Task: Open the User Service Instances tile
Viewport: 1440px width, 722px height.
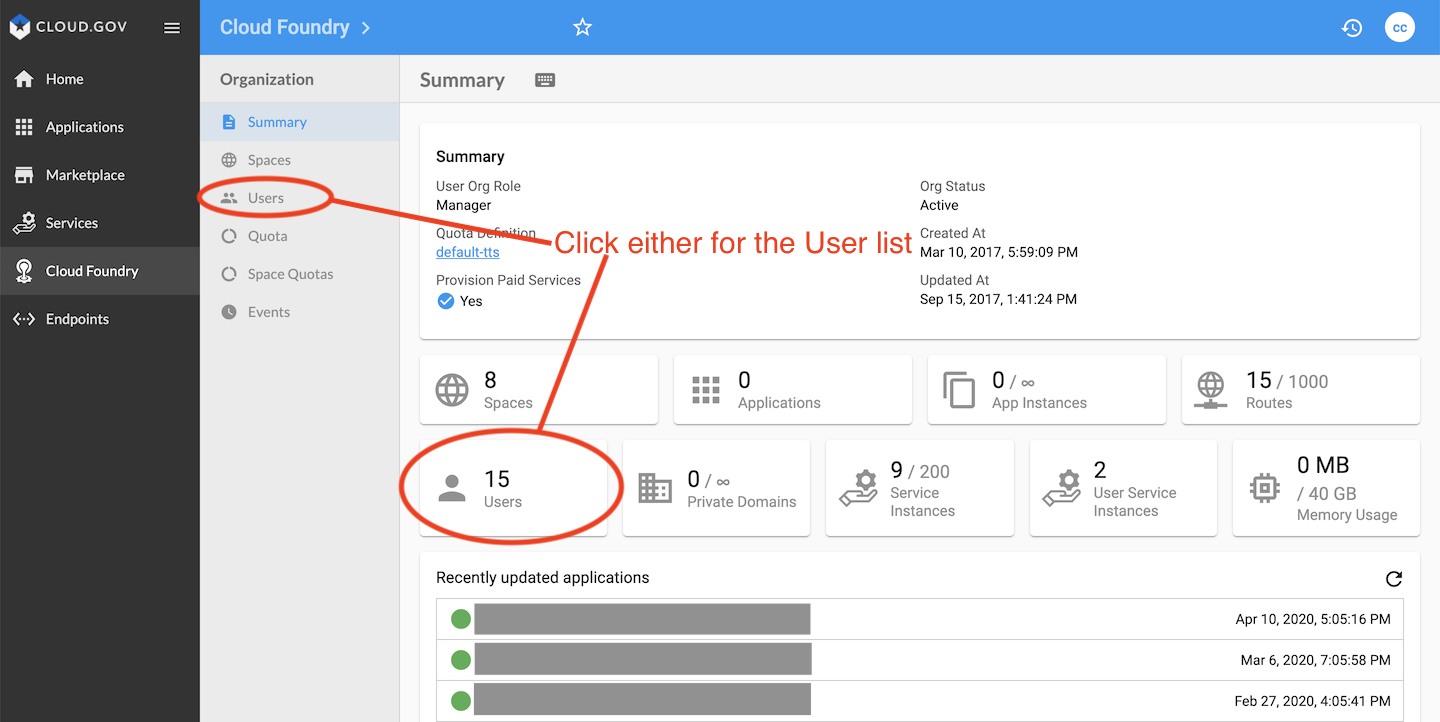Action: tap(1123, 488)
